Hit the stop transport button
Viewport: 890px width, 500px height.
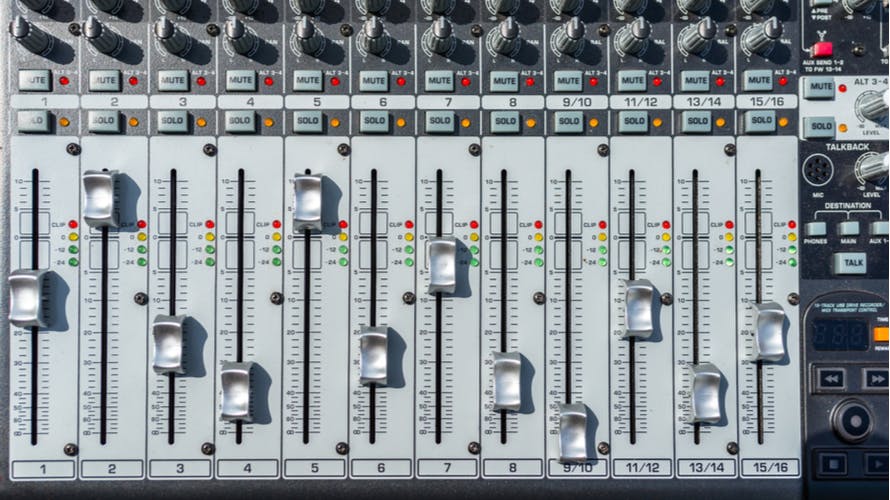[x=833, y=464]
